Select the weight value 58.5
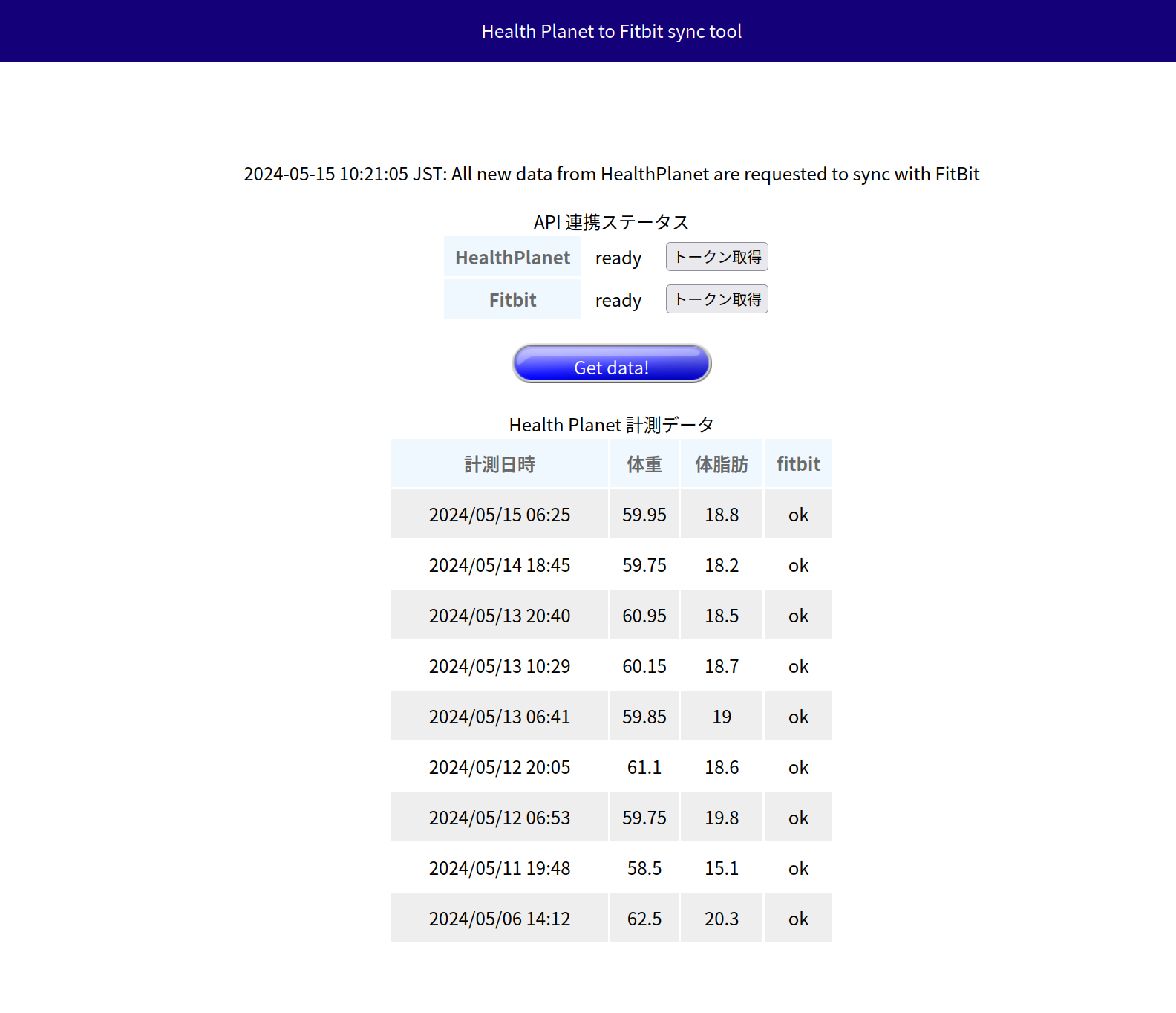 tap(644, 867)
